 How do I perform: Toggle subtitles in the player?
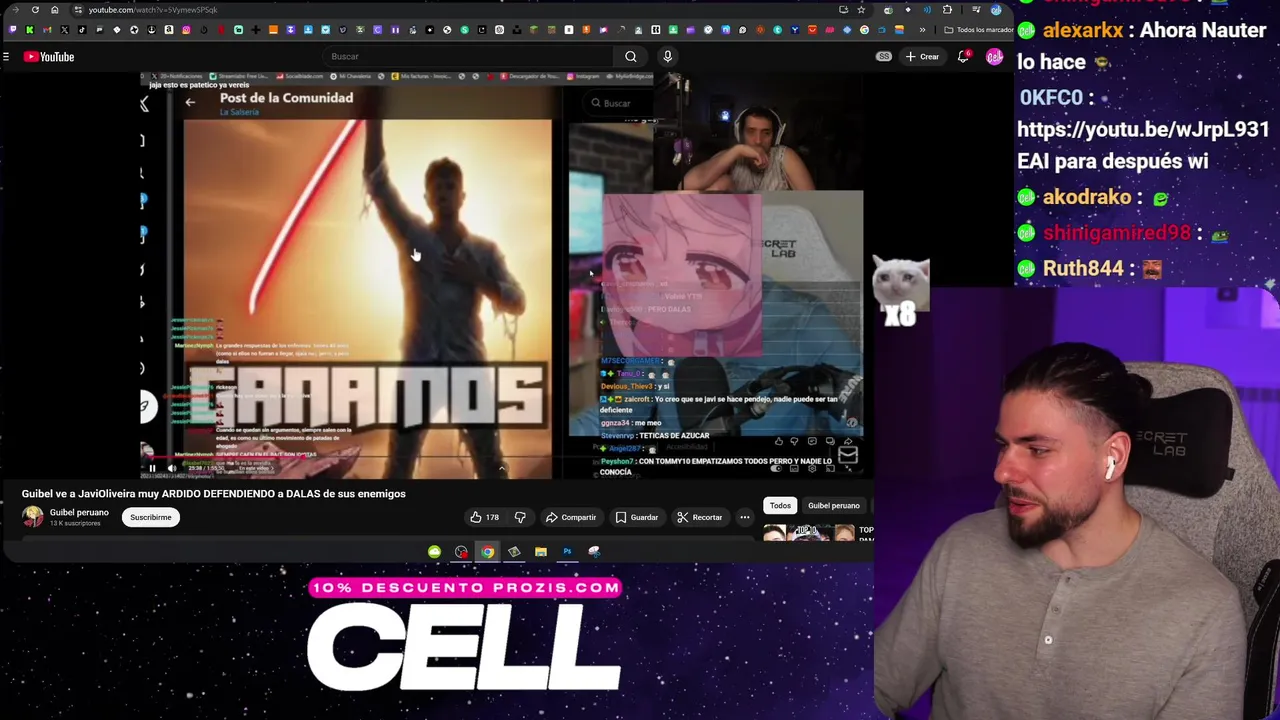click(794, 468)
